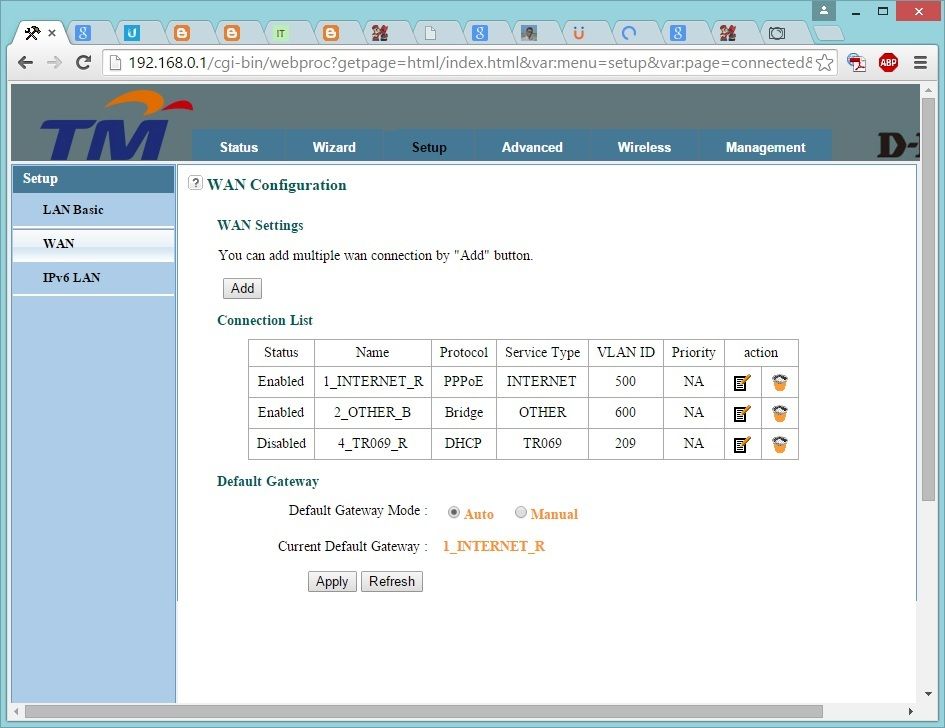Edit the 1_INTERNET_R connection
The height and width of the screenshot is (728, 945).
(742, 382)
